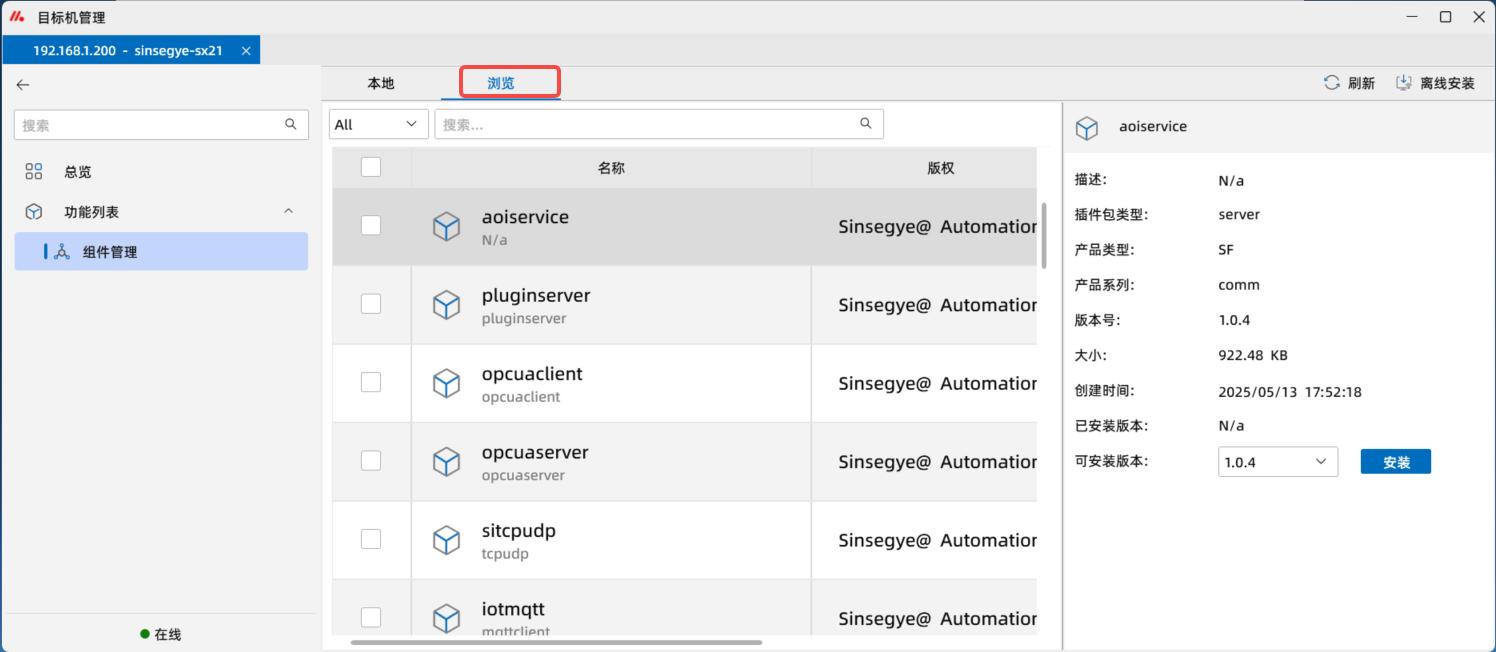The height and width of the screenshot is (652, 1496).
Task: Collapse the 功能列表 section chevron
Action: [x=288, y=212]
